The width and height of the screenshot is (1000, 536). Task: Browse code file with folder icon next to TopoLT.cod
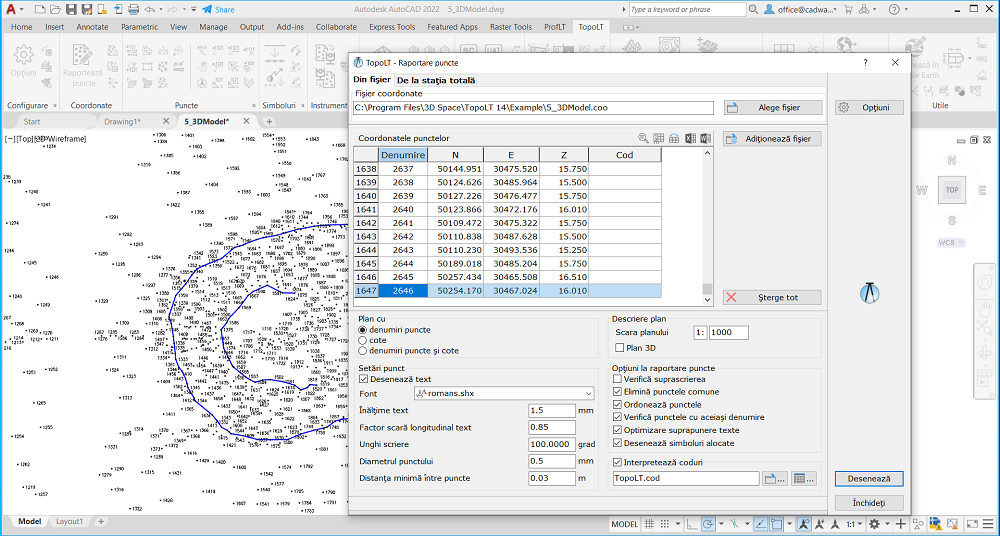click(x=776, y=478)
